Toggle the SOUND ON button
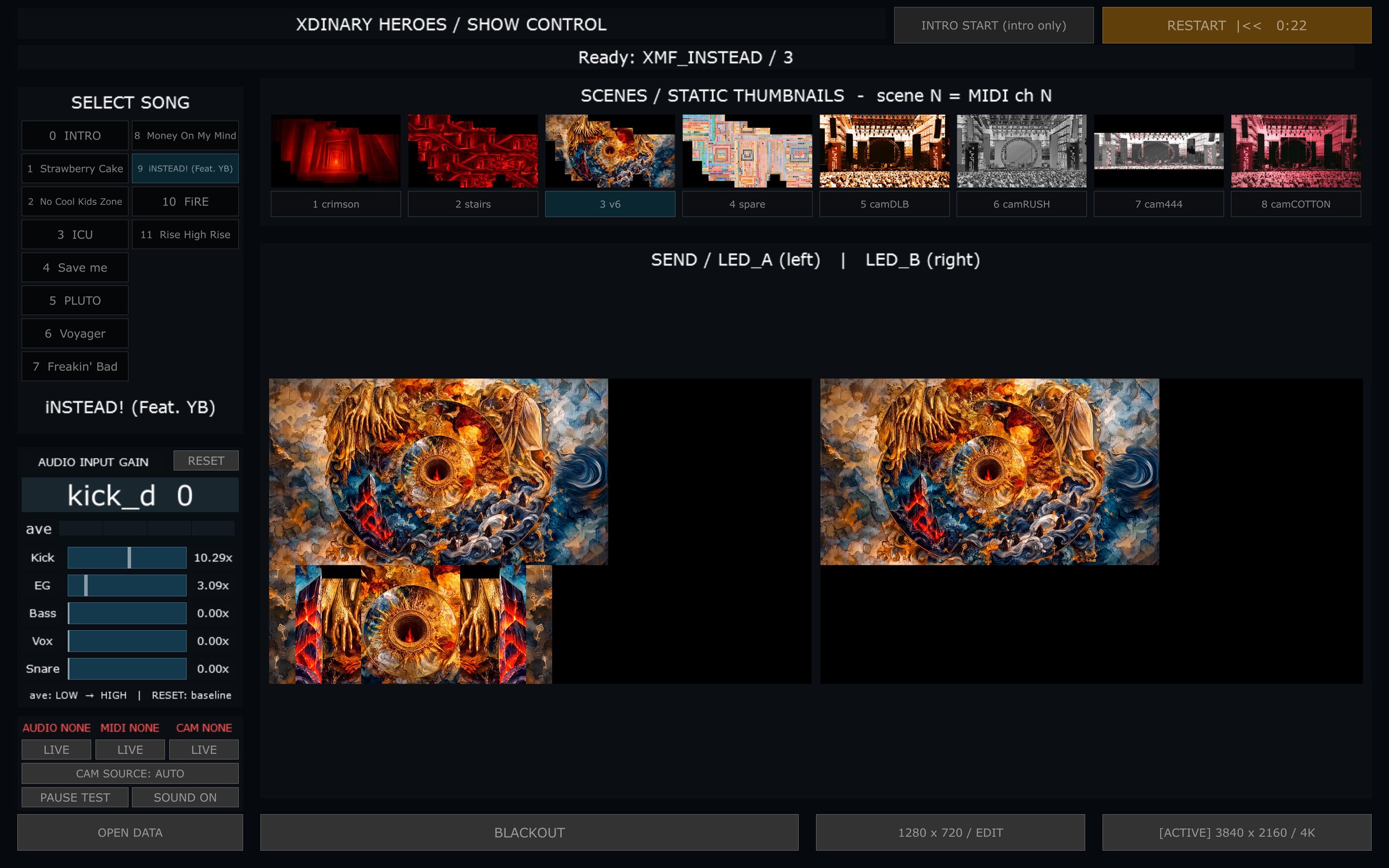This screenshot has width=1389, height=868. click(x=185, y=797)
